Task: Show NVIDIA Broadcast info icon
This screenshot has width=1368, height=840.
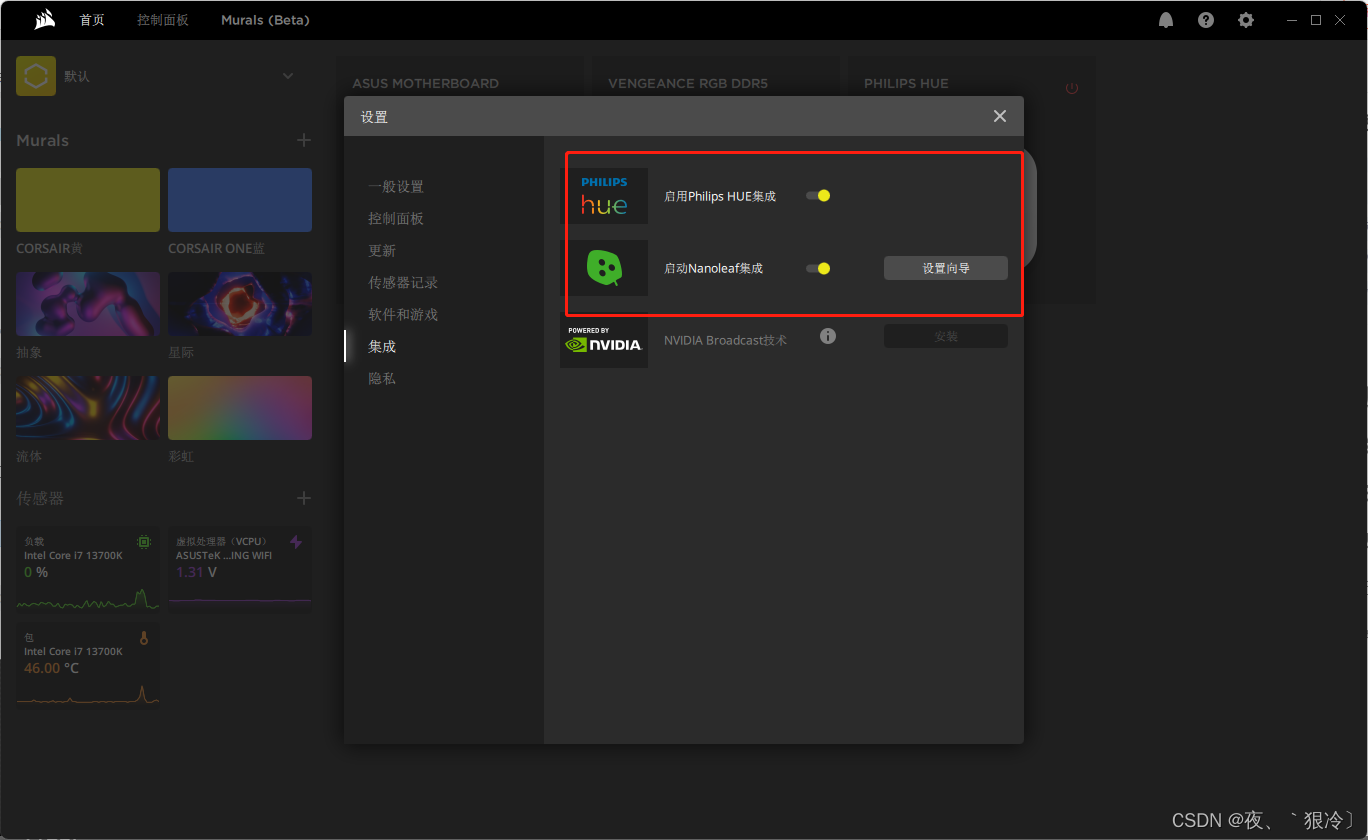Action: (828, 336)
